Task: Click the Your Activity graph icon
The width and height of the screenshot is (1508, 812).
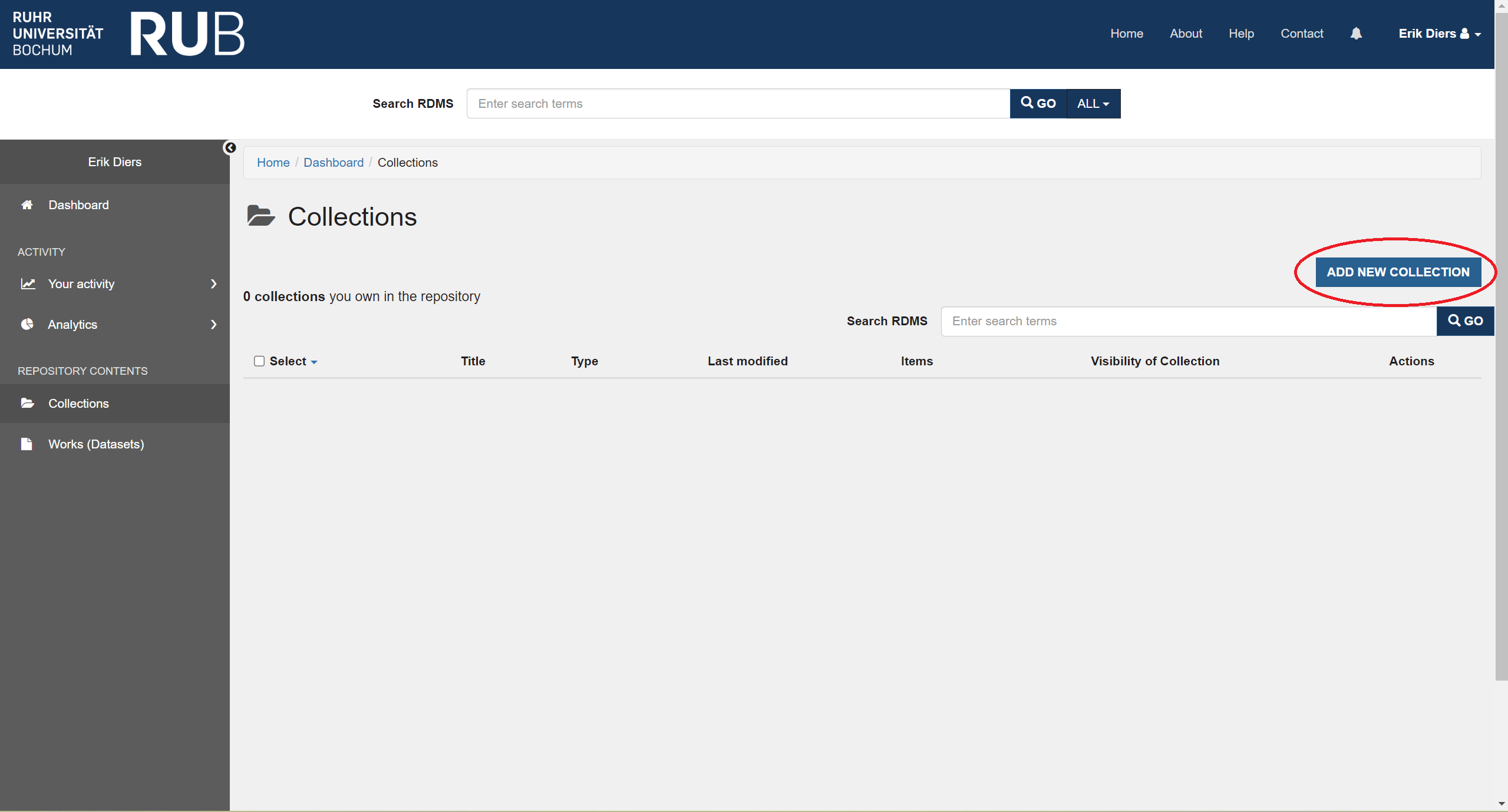Action: 28,283
